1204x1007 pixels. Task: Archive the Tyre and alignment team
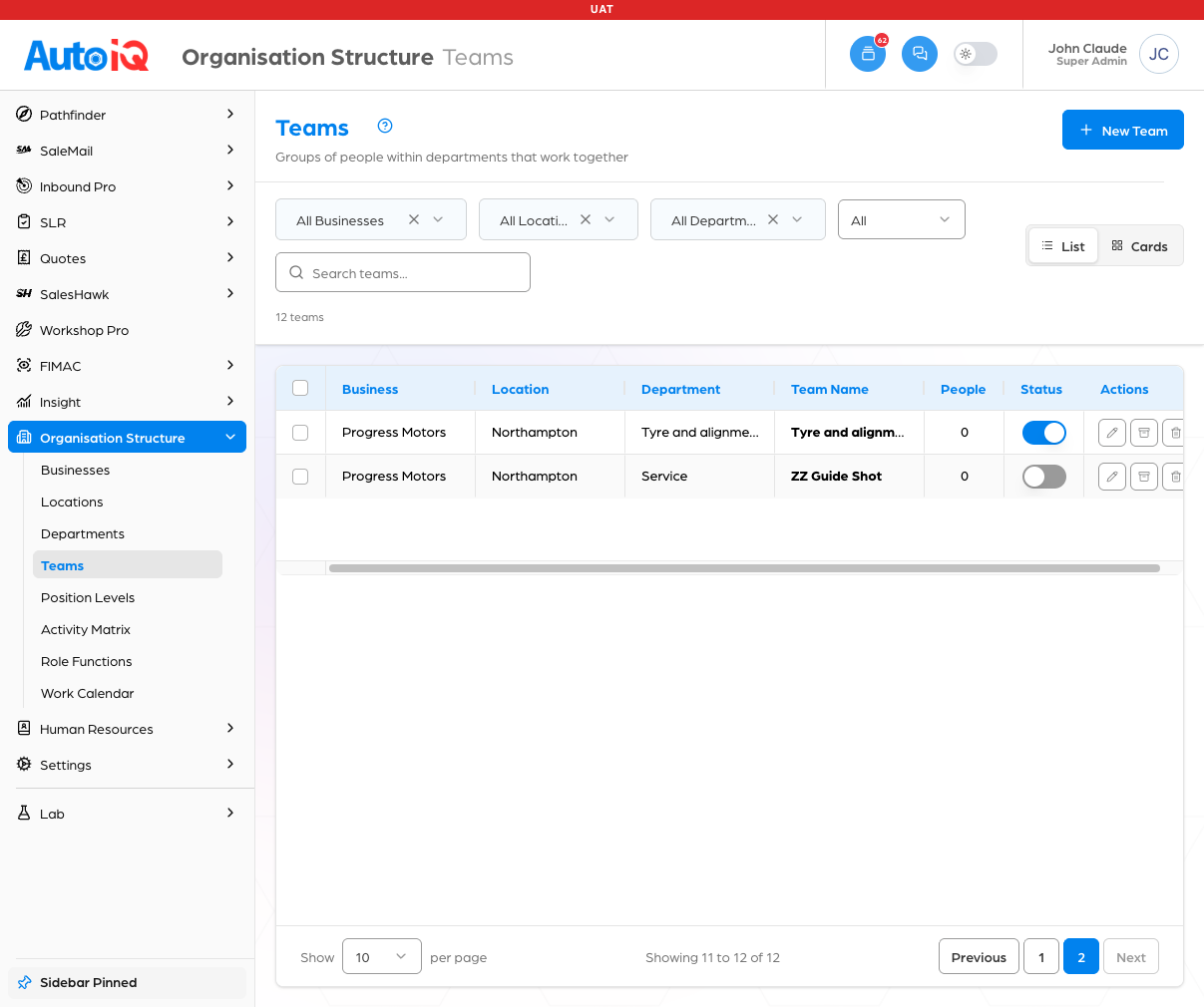[x=1144, y=433]
